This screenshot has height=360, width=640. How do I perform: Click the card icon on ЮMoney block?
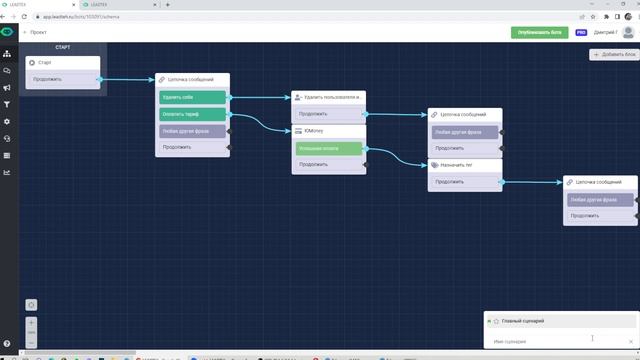coord(298,131)
